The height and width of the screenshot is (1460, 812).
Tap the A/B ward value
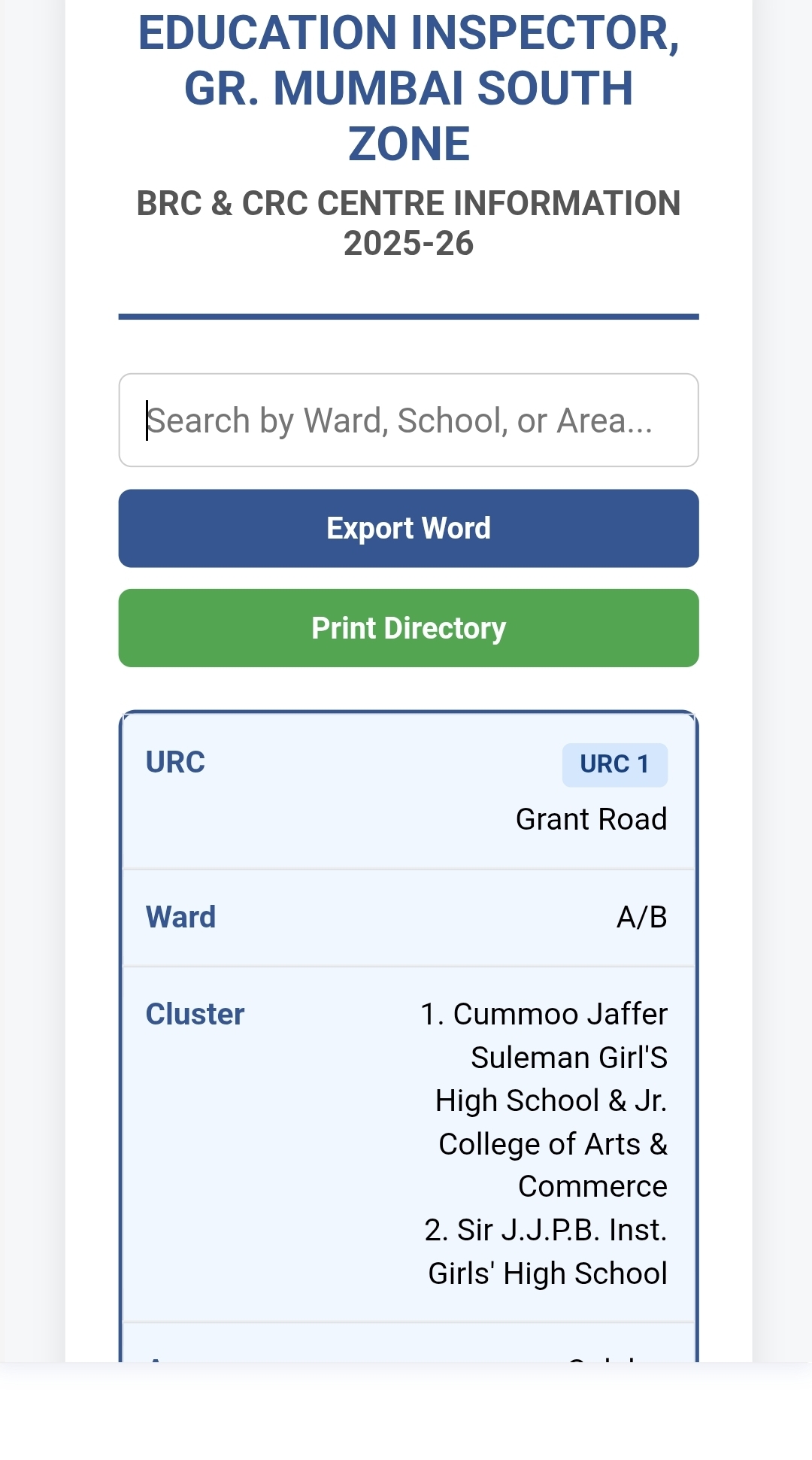click(641, 917)
